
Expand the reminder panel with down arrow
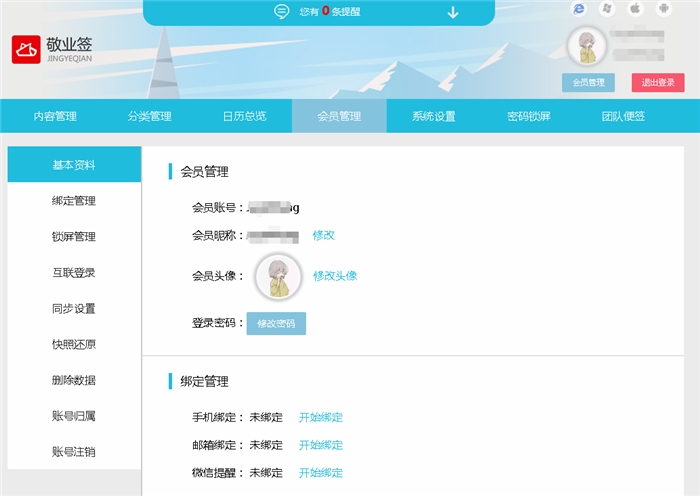tap(453, 12)
